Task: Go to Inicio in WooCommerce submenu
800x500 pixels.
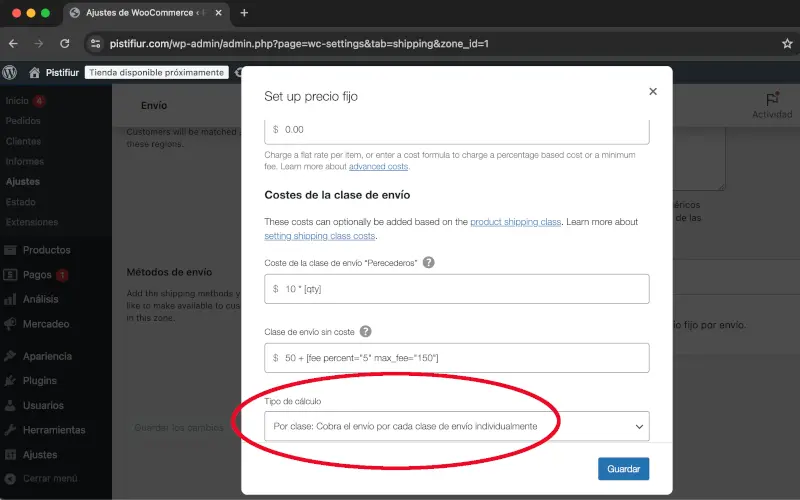Action: 17,101
